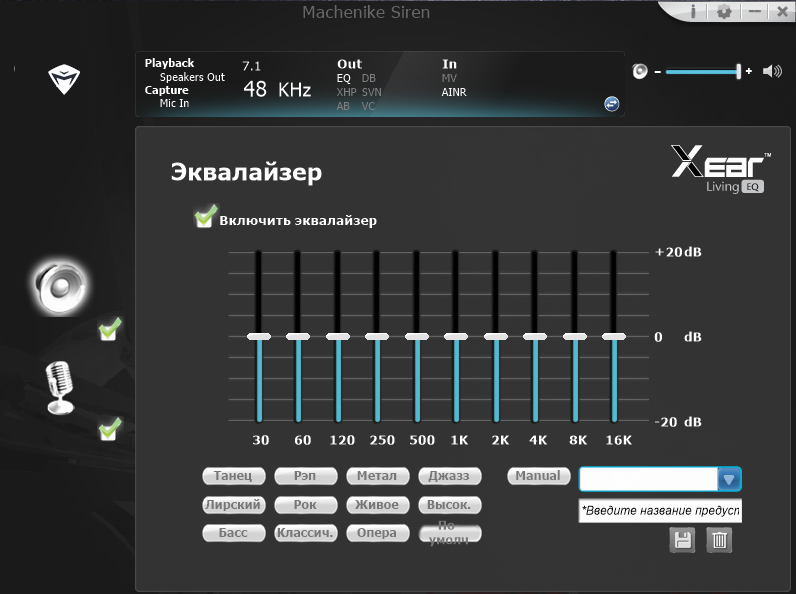
Task: Click the preset name input field
Action: (660, 511)
